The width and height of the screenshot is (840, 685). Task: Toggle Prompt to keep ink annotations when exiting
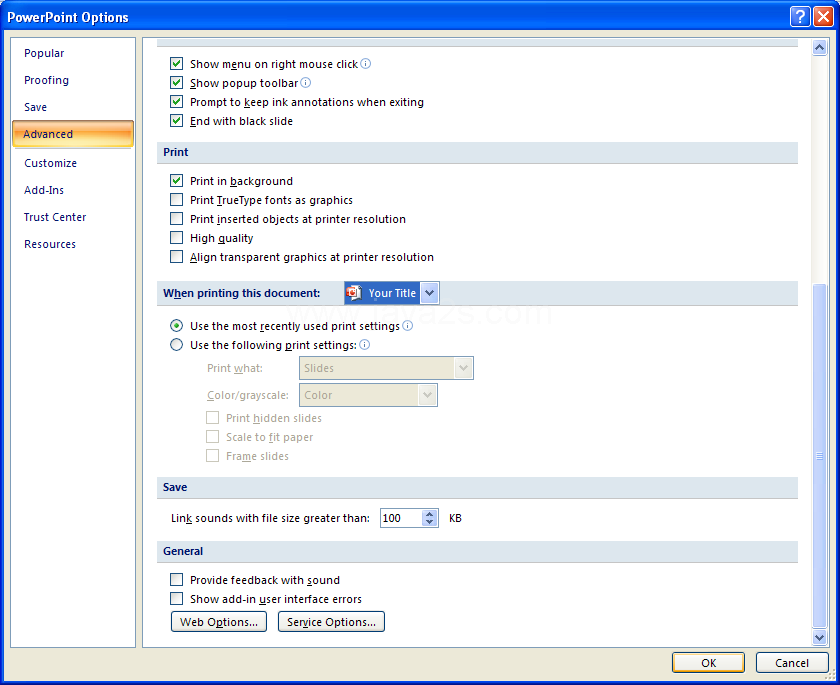176,102
